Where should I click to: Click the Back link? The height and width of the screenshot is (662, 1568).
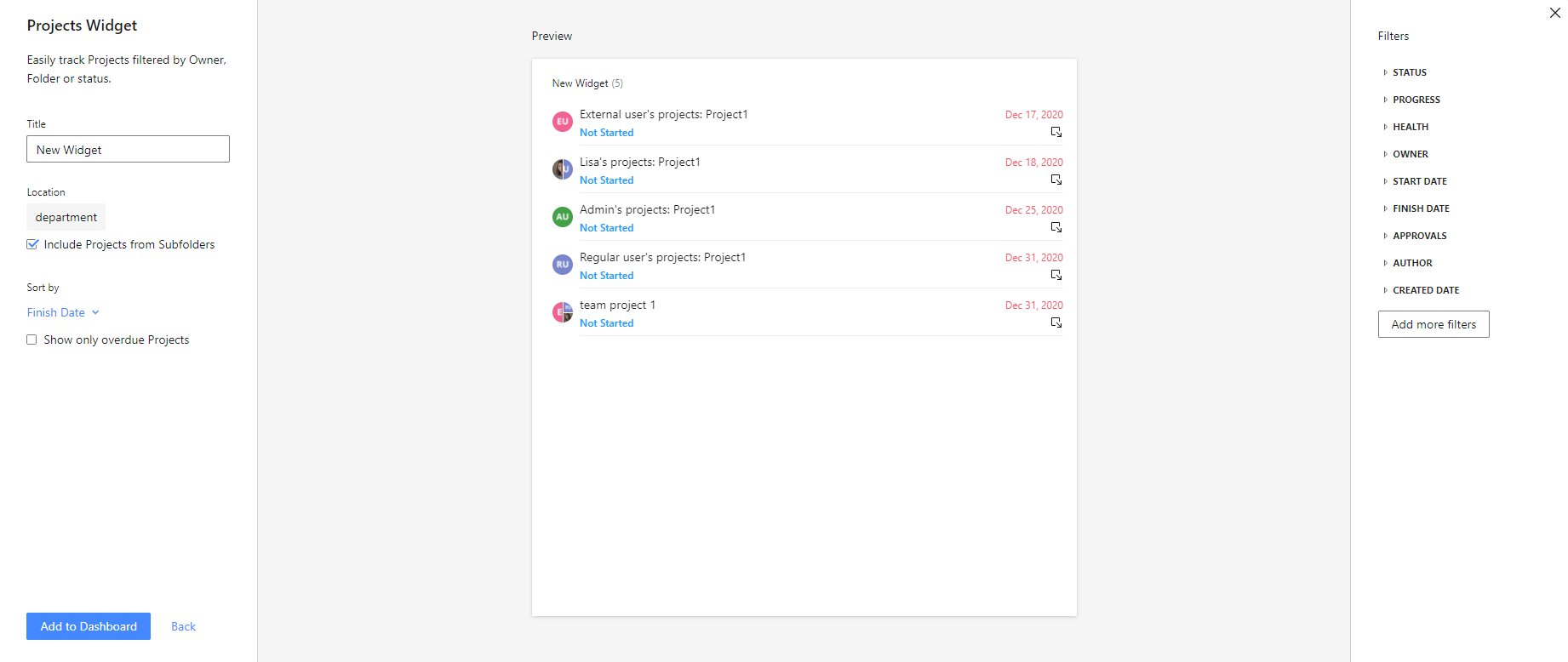pos(183,626)
